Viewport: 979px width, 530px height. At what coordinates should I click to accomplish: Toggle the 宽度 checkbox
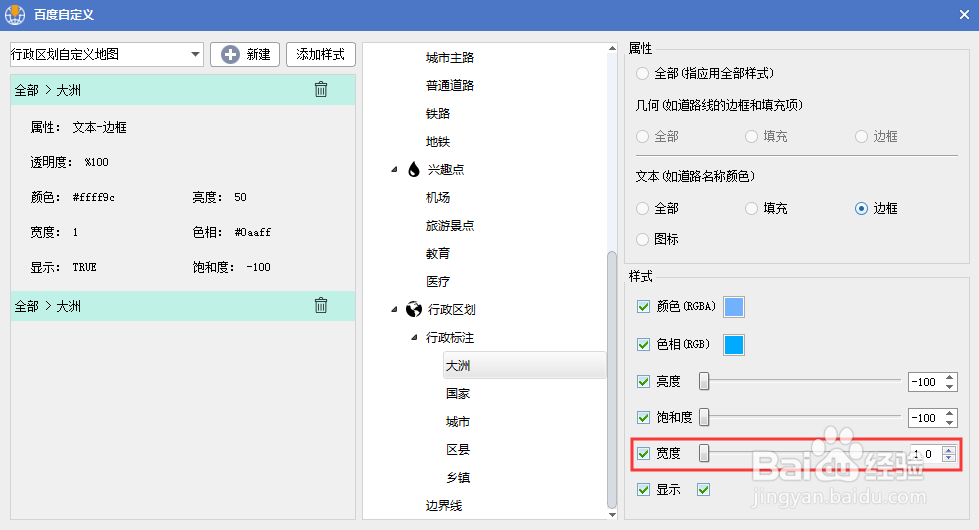click(643, 454)
